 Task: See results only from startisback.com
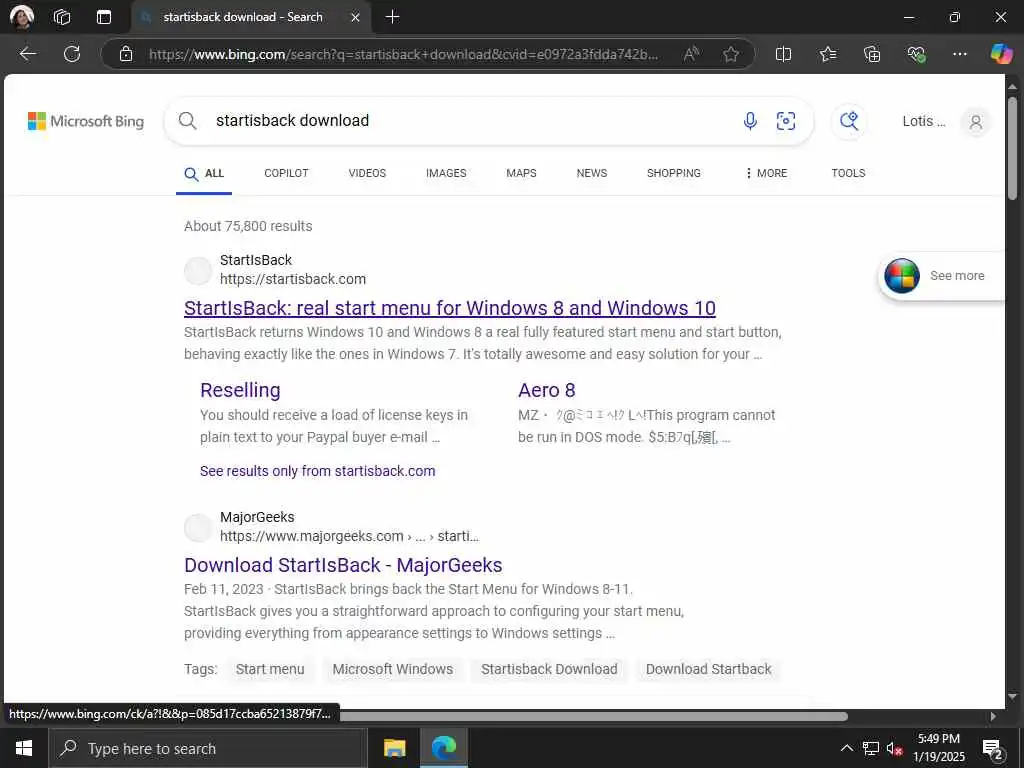317,471
